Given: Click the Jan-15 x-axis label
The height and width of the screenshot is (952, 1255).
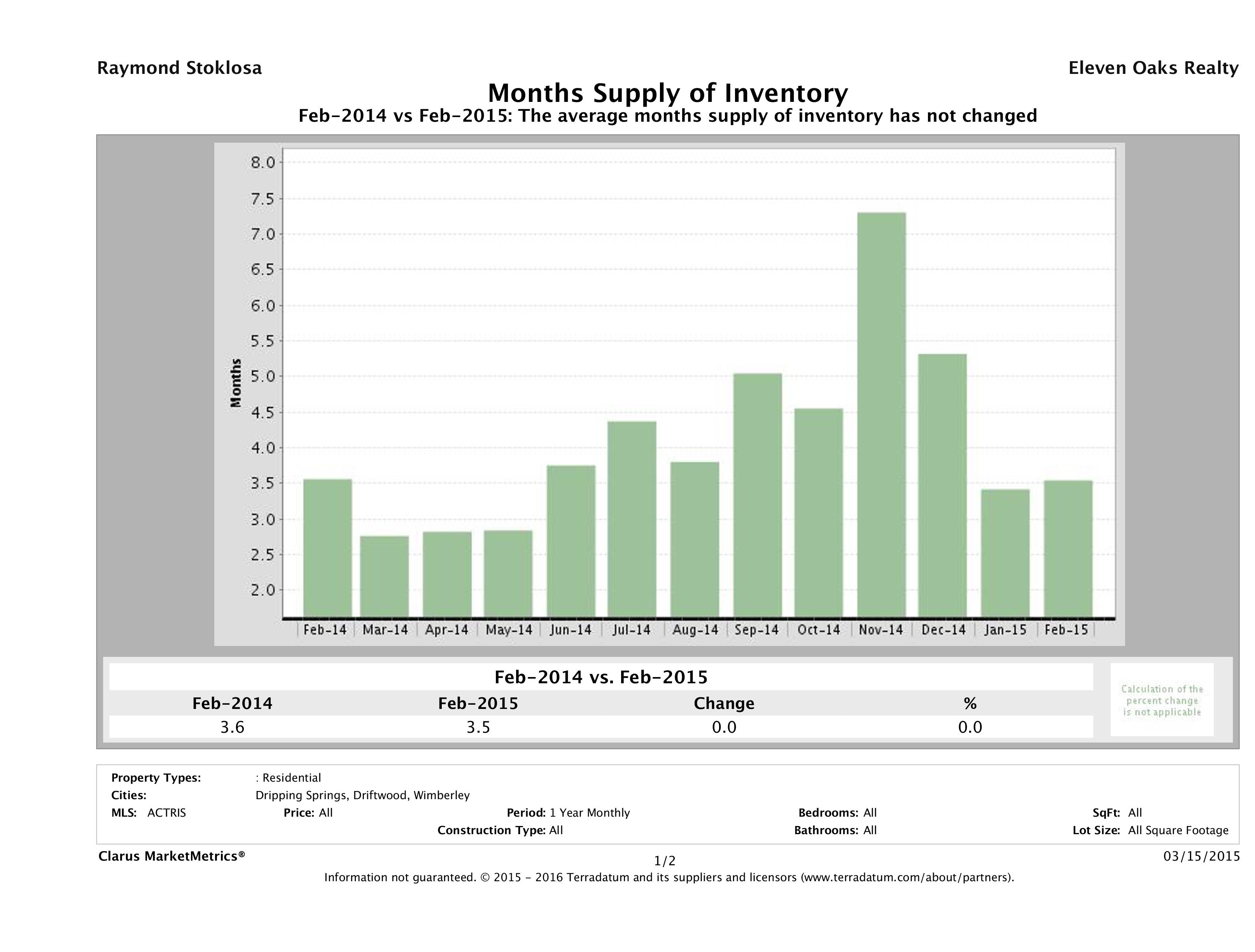Looking at the screenshot, I should click(1005, 630).
